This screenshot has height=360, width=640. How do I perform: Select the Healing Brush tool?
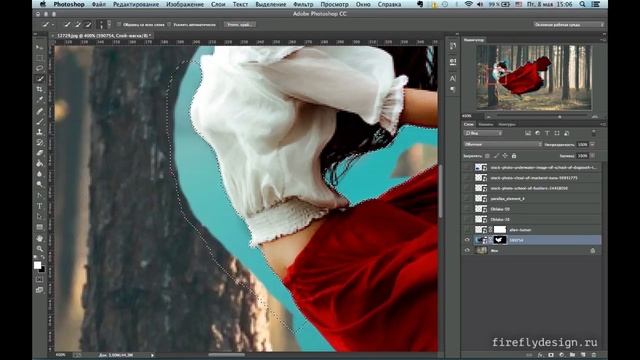(x=40, y=111)
